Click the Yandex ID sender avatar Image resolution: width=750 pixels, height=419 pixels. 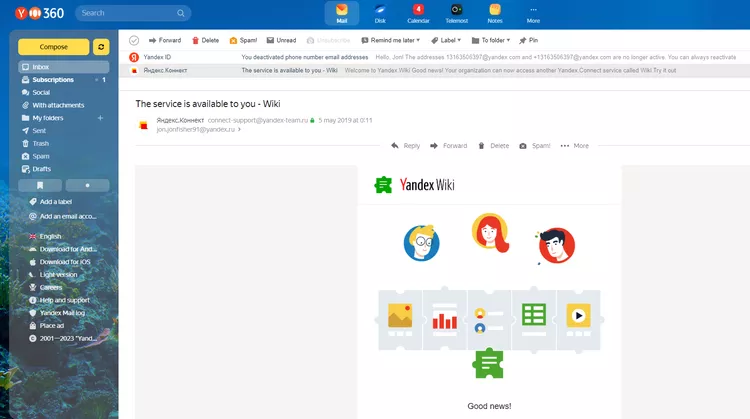click(134, 57)
